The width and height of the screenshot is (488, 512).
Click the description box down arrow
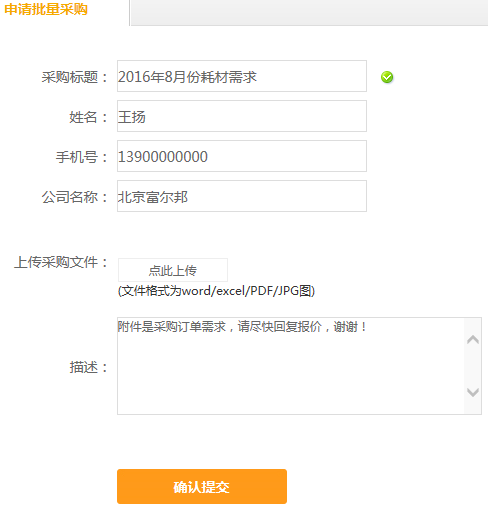coord(473,392)
